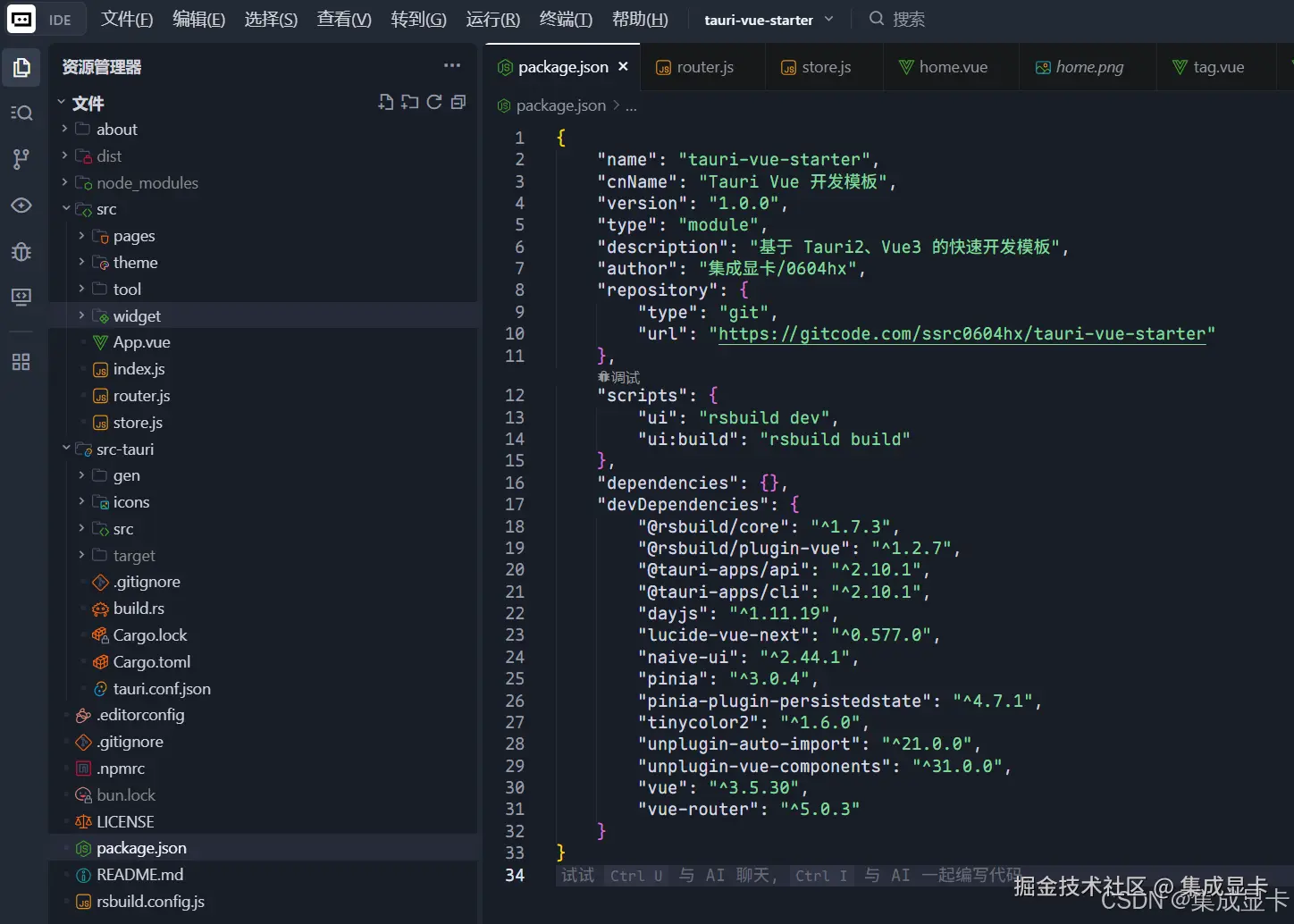1294x924 pixels.
Task: Open the gitcode repository URL link
Action: [962, 334]
